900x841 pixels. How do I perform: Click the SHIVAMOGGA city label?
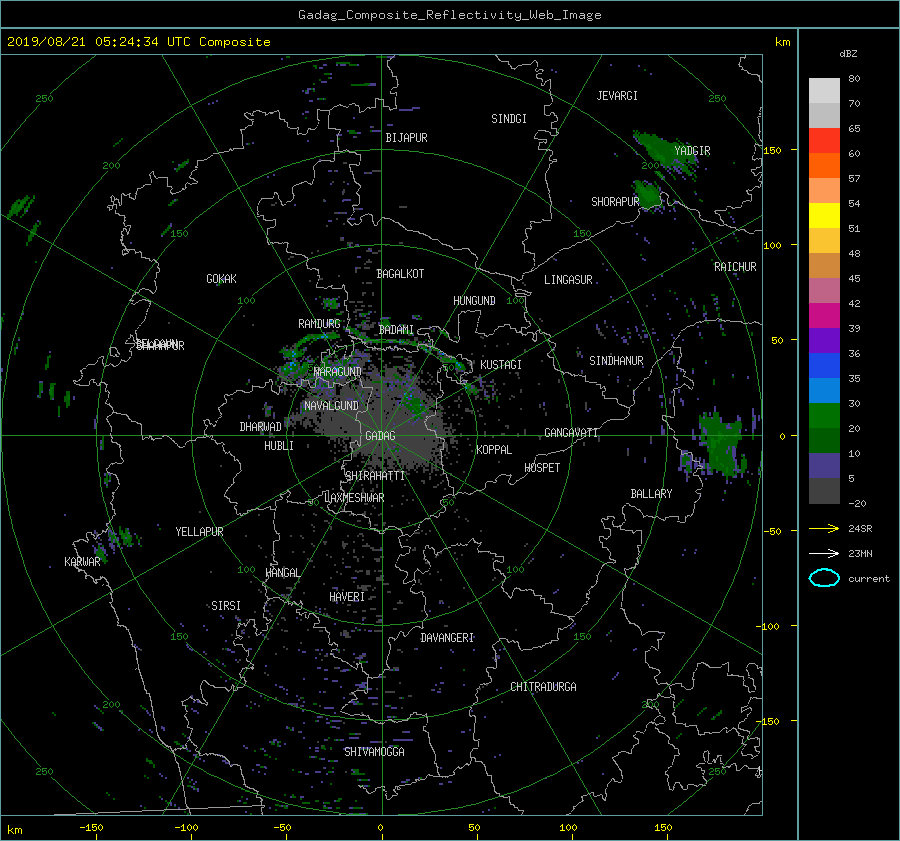click(x=374, y=752)
